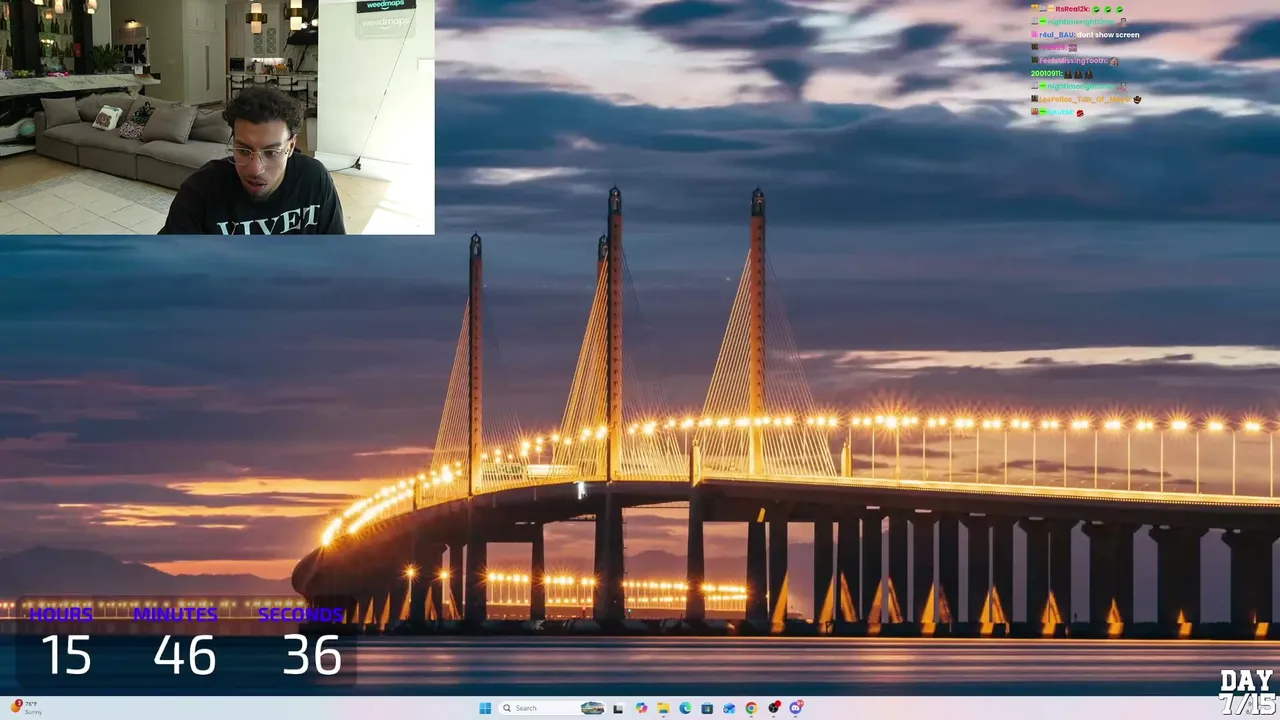Open Google Chrome from the taskbar
1280x720 pixels.
(751, 708)
